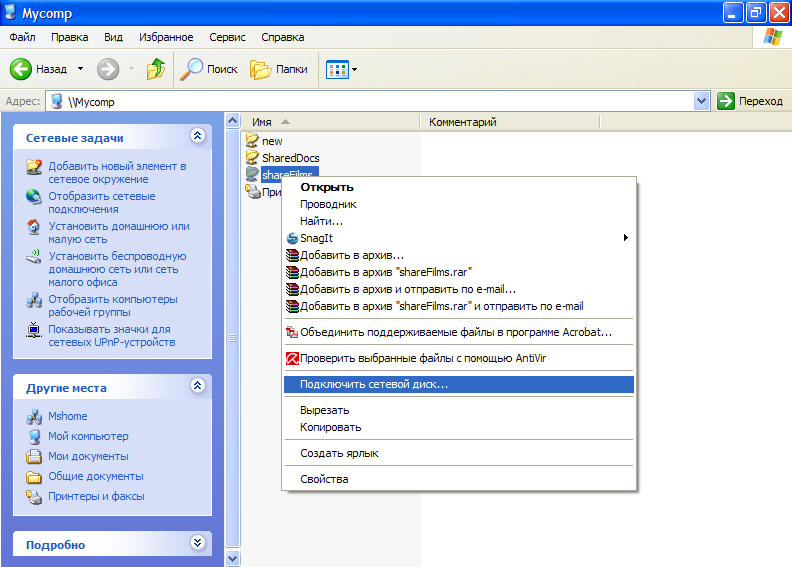Click 'Мой компьютер' link in sidebar

88,436
